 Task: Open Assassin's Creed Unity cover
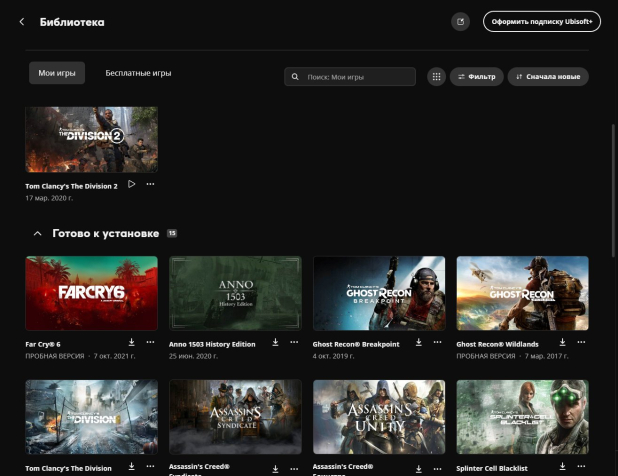tap(379, 417)
